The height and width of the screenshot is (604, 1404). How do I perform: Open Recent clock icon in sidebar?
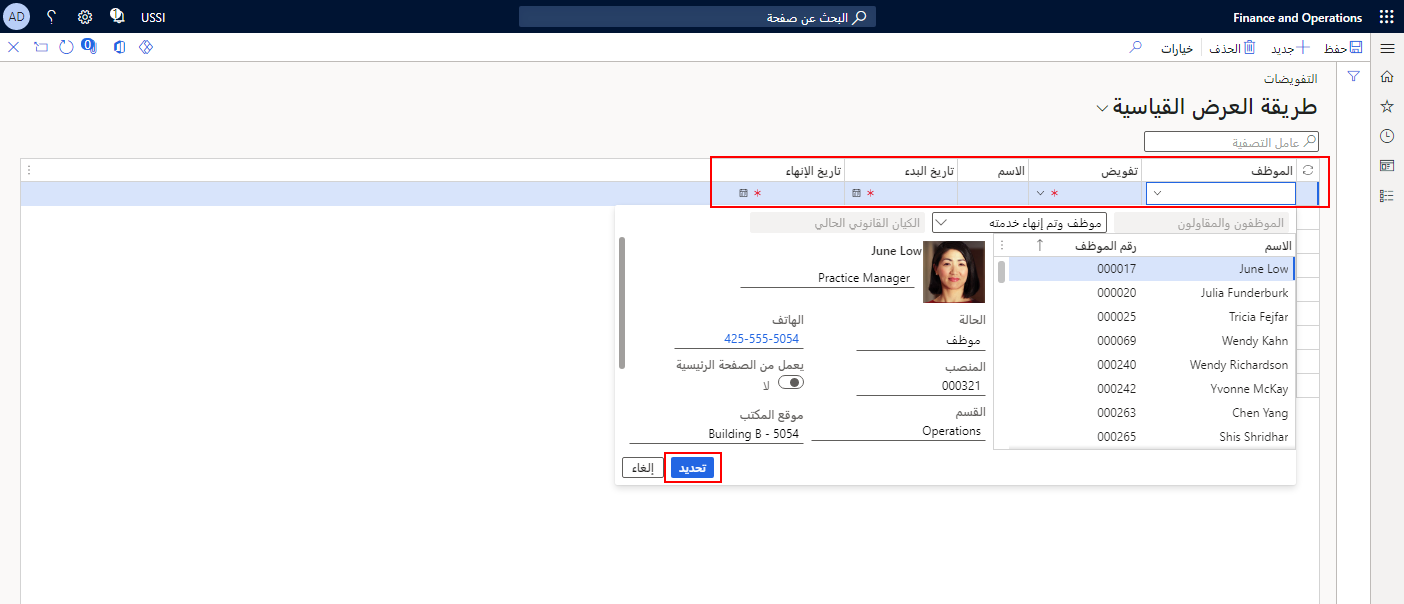(1387, 136)
